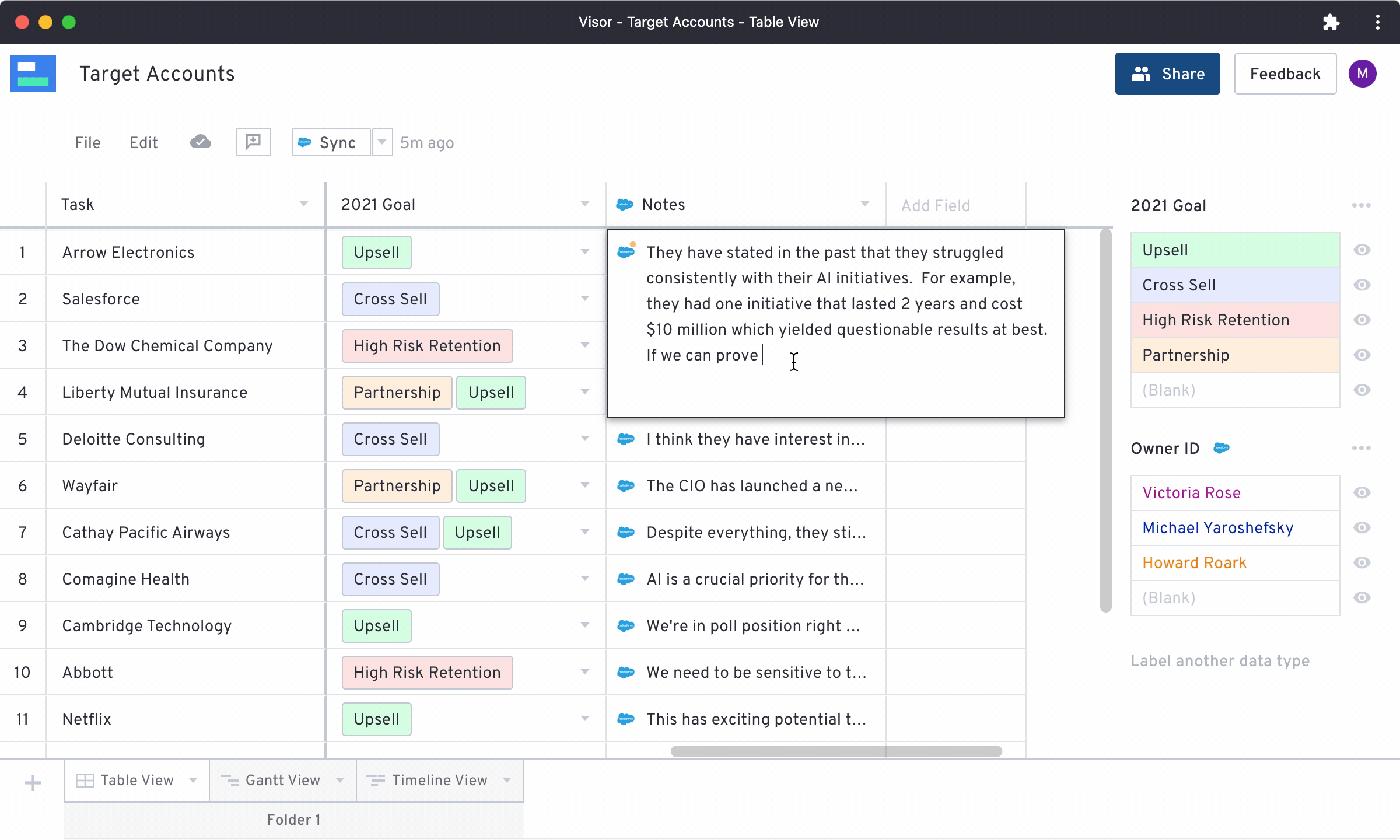
Task: Select the Partnership color label swatch
Action: click(1234, 355)
